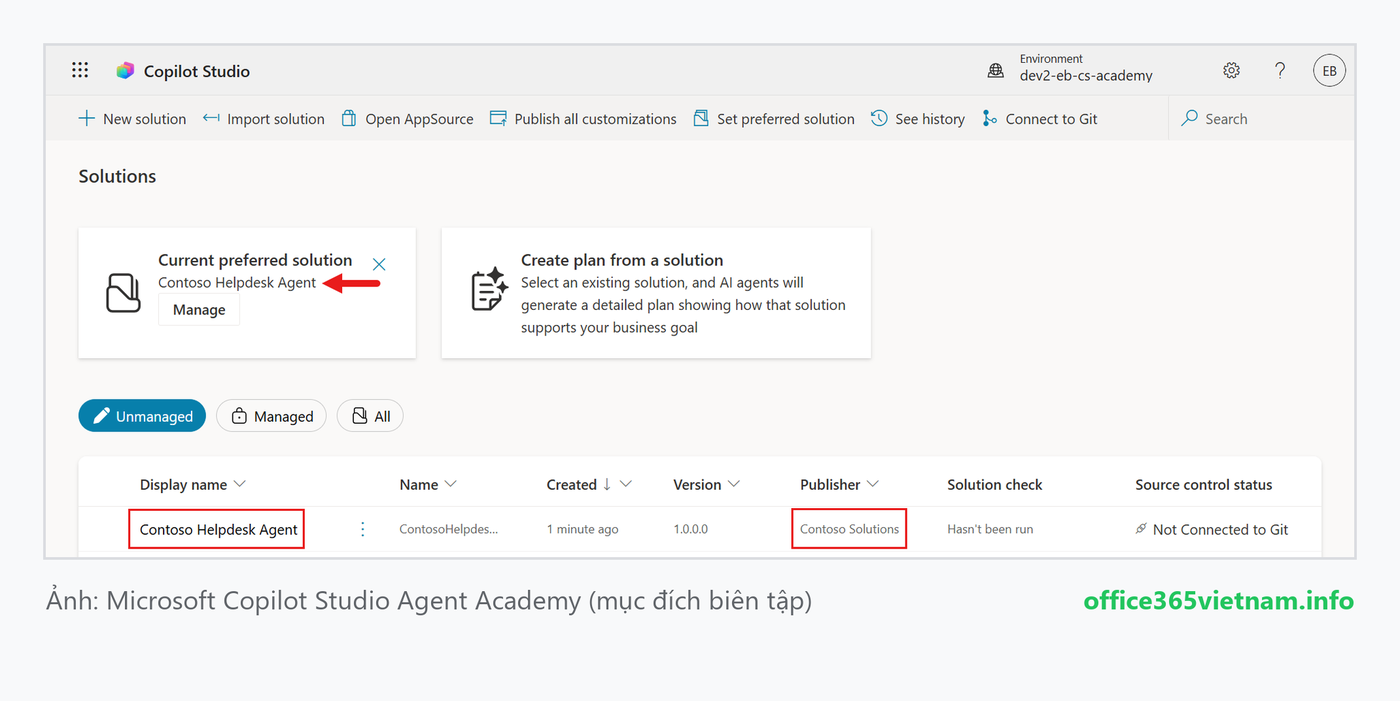This screenshot has width=1400, height=701.
Task: Click Import solution command
Action: click(x=264, y=118)
